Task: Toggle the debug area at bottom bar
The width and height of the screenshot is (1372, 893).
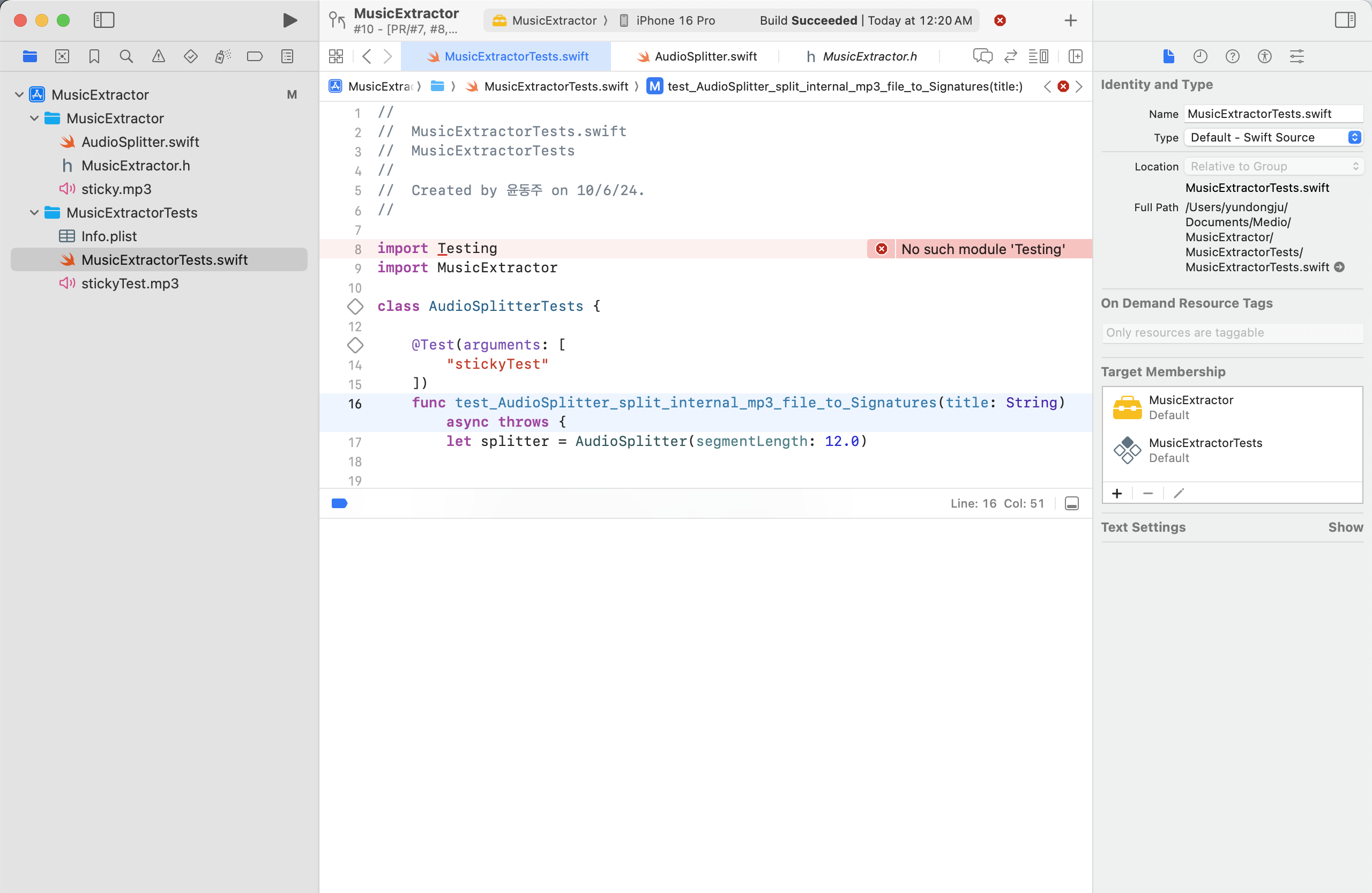Action: coord(1072,504)
